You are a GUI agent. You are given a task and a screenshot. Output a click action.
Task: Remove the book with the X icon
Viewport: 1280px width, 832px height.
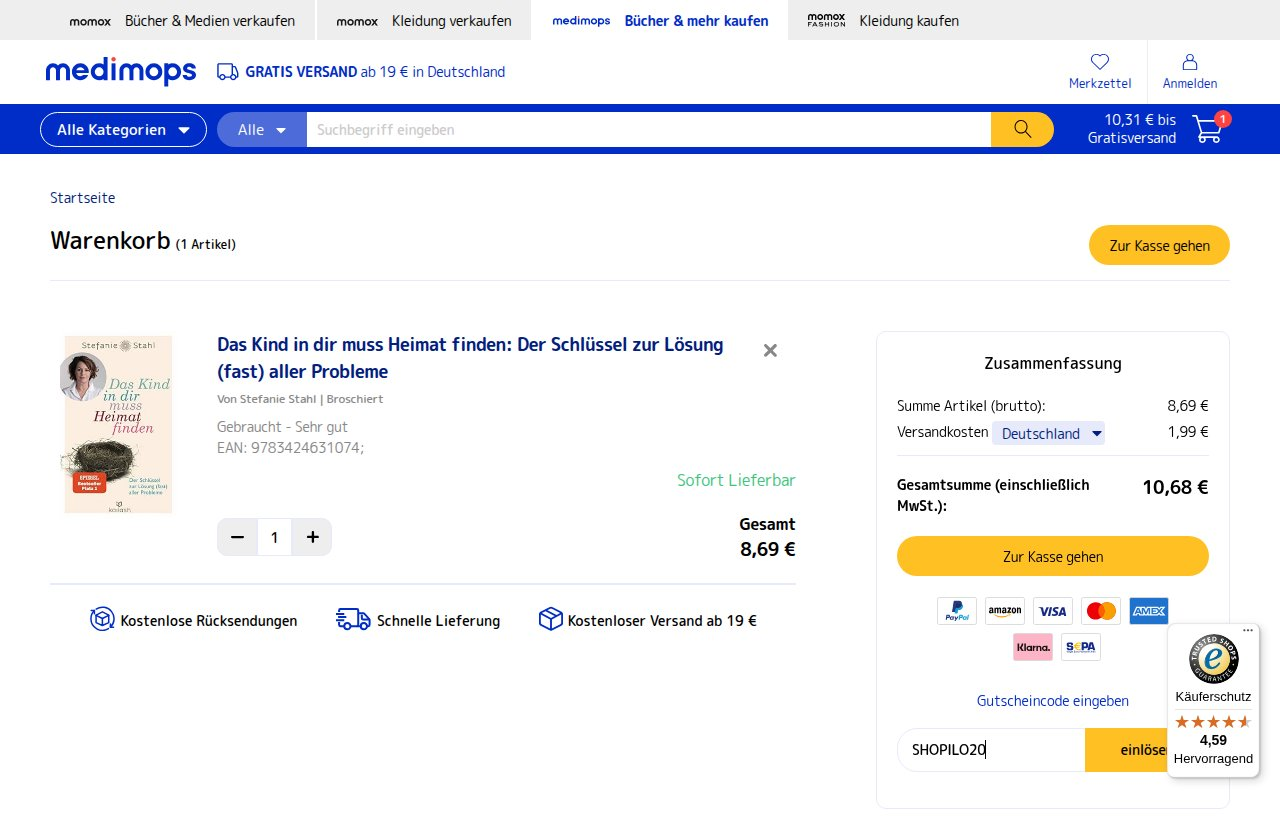pyautogui.click(x=770, y=350)
